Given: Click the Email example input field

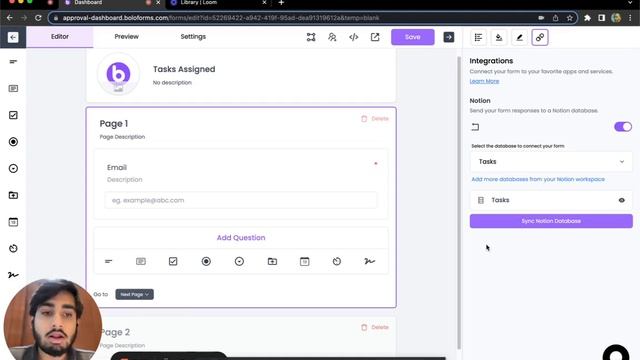Looking at the screenshot, I should [x=241, y=200].
